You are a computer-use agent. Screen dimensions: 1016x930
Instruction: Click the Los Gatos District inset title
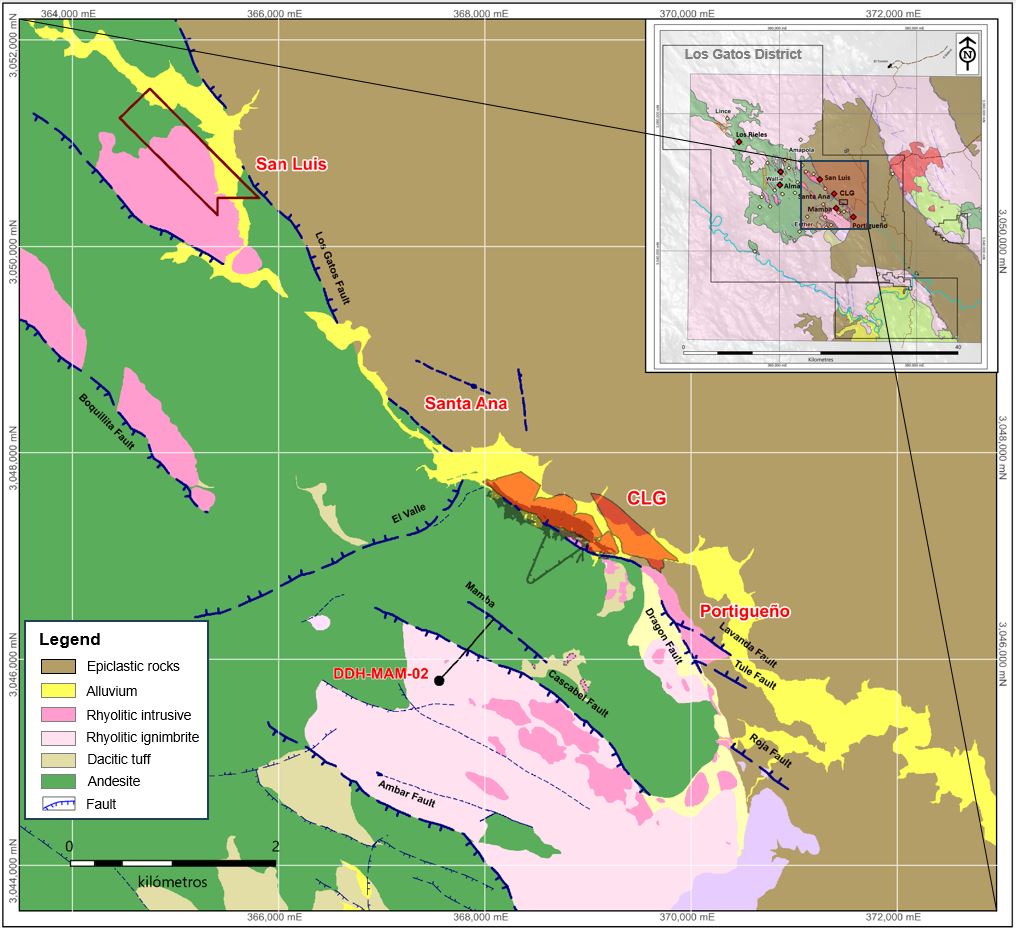pos(742,54)
